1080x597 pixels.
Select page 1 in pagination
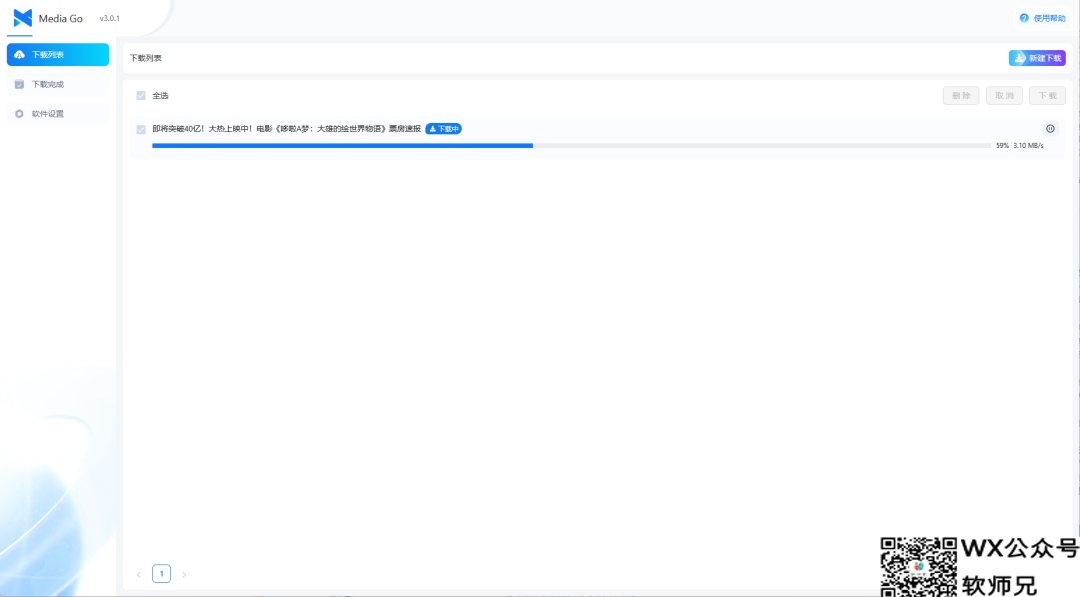[x=161, y=574]
